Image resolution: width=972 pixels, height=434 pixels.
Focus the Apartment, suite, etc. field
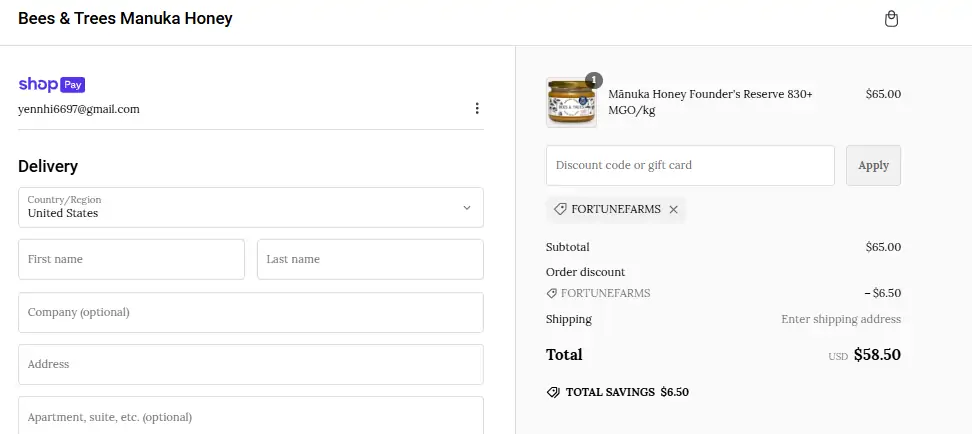(250, 416)
